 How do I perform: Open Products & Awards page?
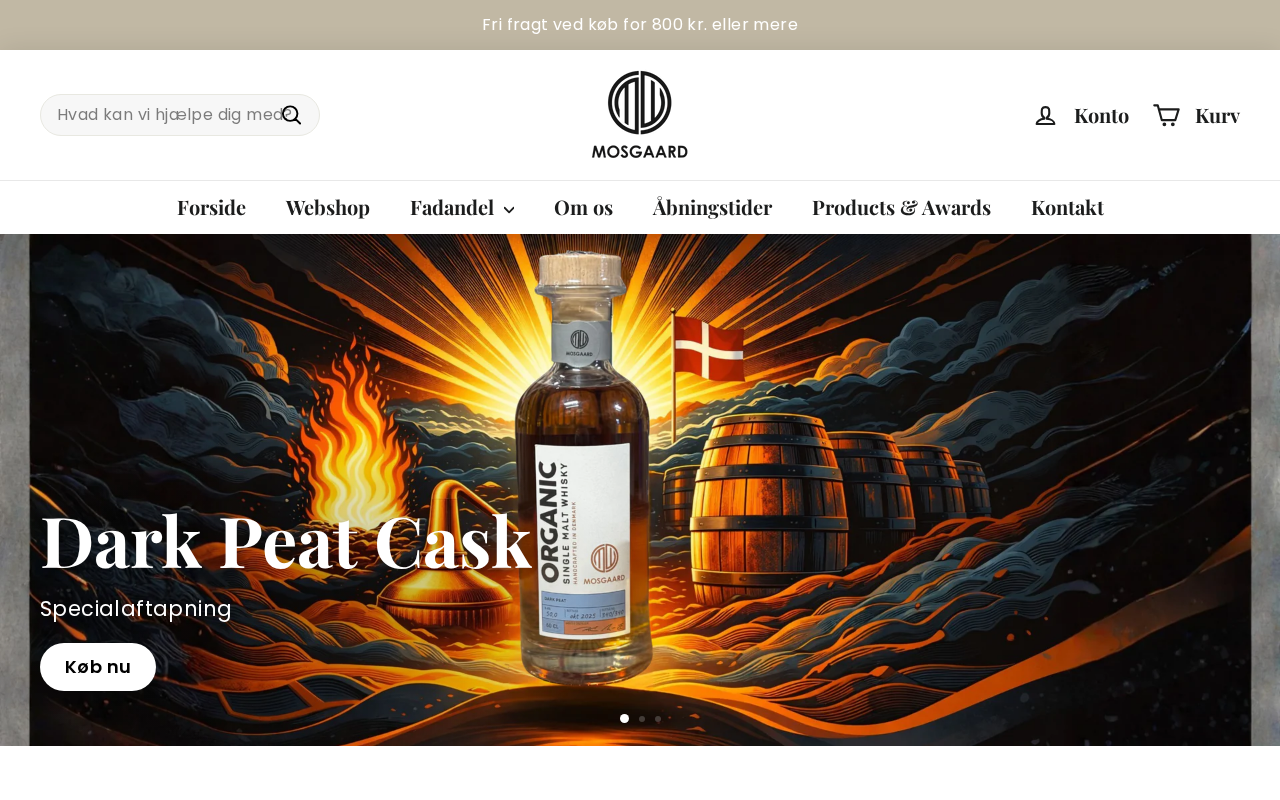pyautogui.click(x=901, y=208)
